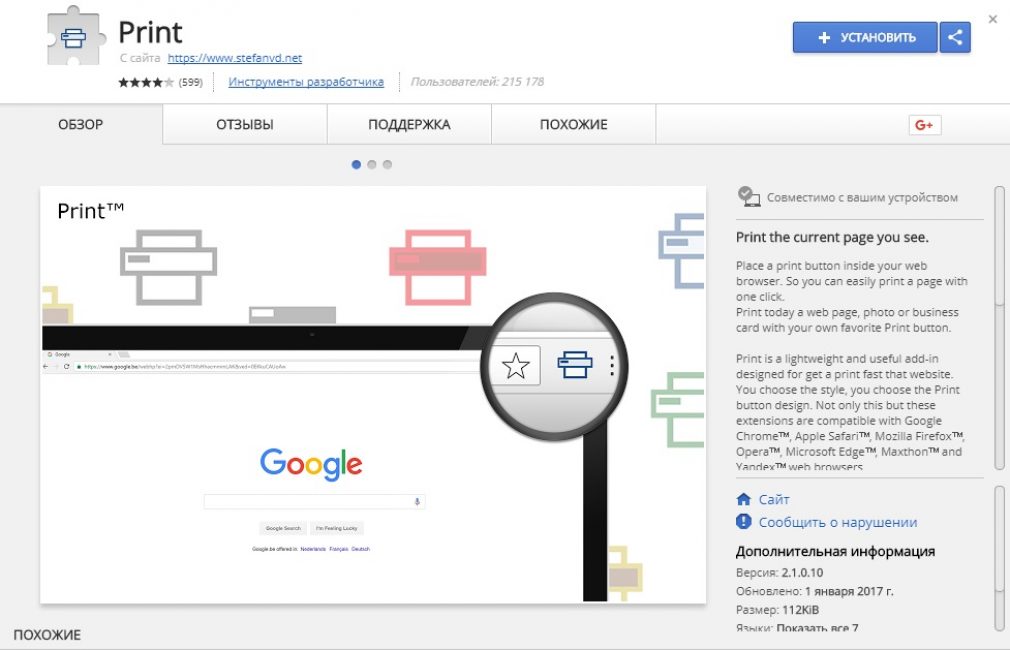Open the ОБЗОР tab
1010x650 pixels.
click(x=81, y=124)
